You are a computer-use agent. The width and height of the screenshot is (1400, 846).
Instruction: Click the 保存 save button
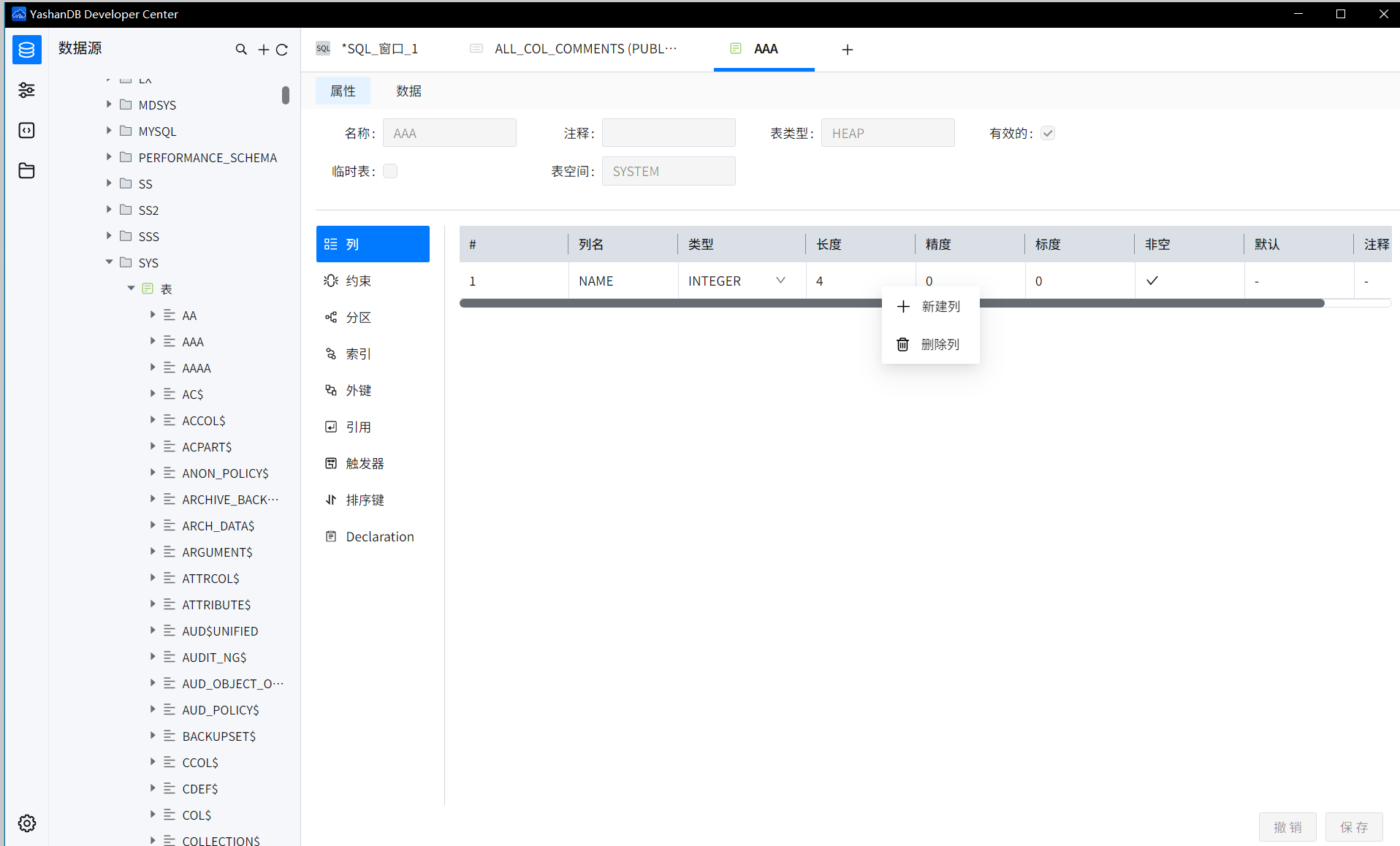click(x=1354, y=827)
